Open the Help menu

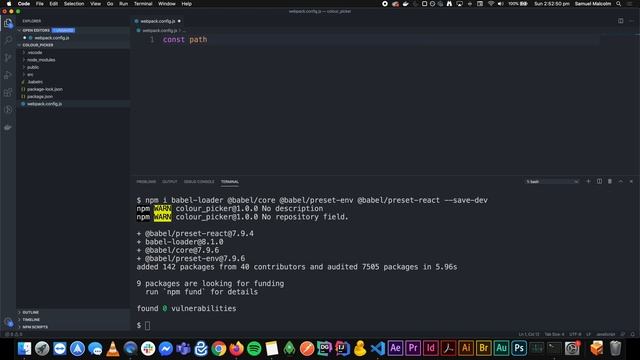tap(187, 4)
